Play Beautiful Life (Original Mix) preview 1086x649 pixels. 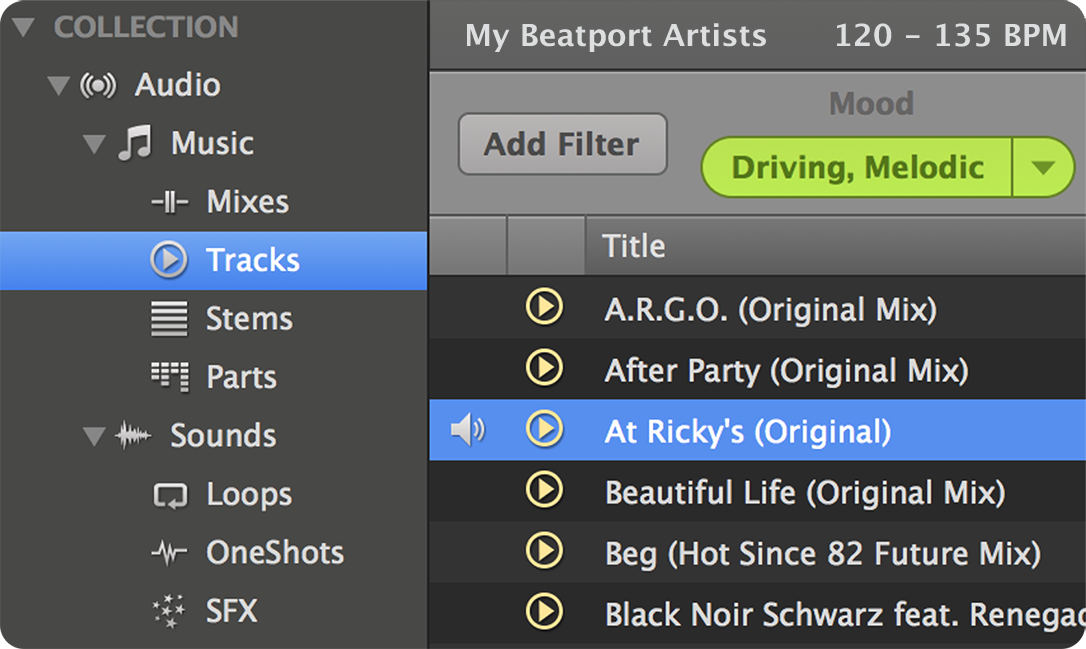544,490
